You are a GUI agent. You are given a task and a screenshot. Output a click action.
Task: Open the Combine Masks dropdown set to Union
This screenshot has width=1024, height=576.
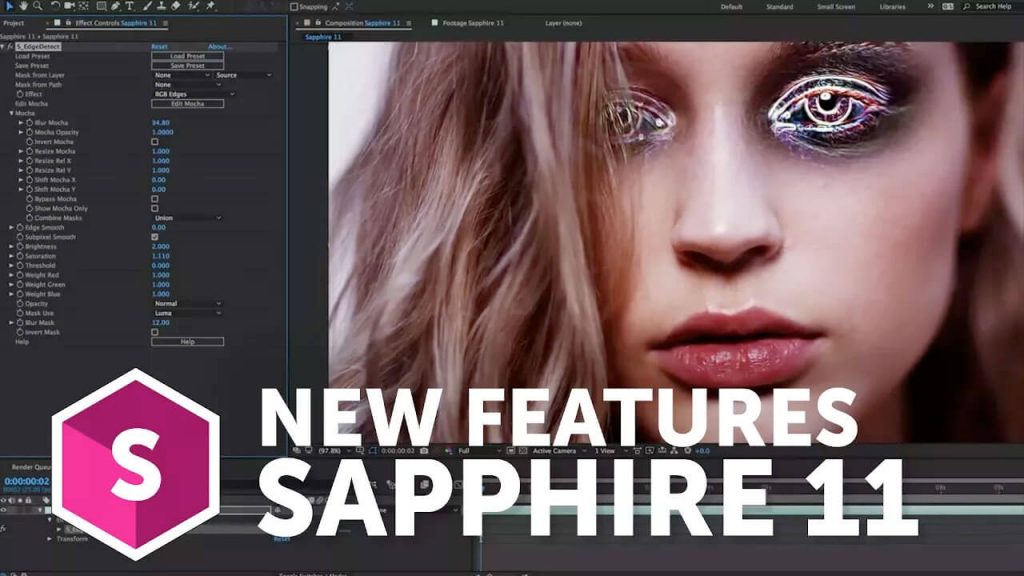click(x=188, y=218)
